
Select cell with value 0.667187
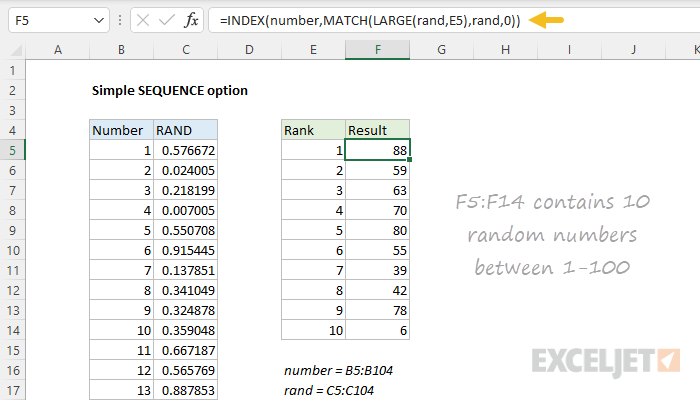(x=186, y=350)
